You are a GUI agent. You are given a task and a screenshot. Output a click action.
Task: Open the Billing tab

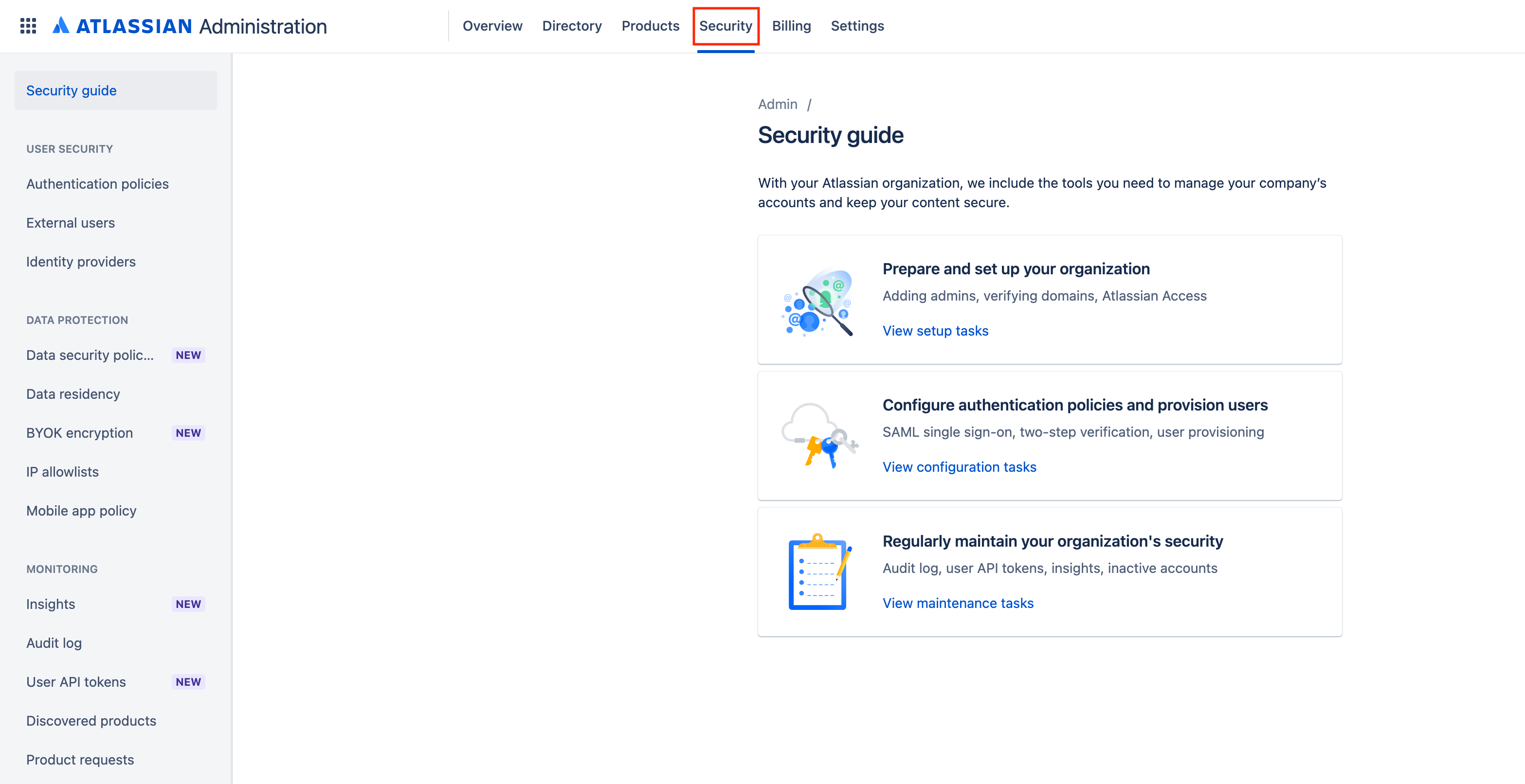pos(791,26)
